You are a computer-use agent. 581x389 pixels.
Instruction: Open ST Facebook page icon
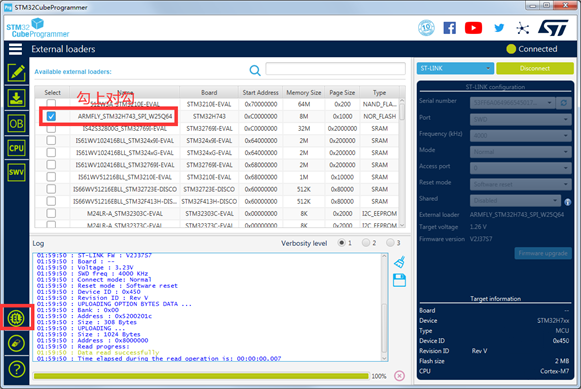tap(449, 28)
